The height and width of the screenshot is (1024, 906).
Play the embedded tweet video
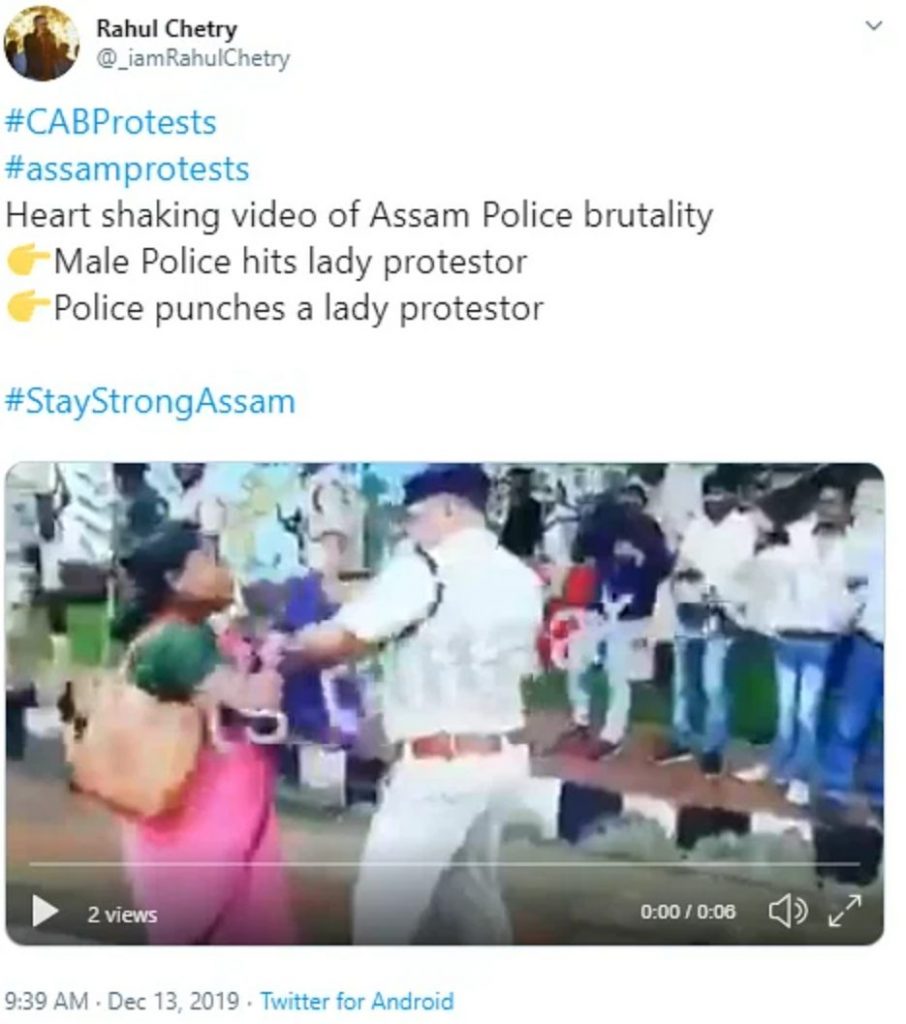45,911
